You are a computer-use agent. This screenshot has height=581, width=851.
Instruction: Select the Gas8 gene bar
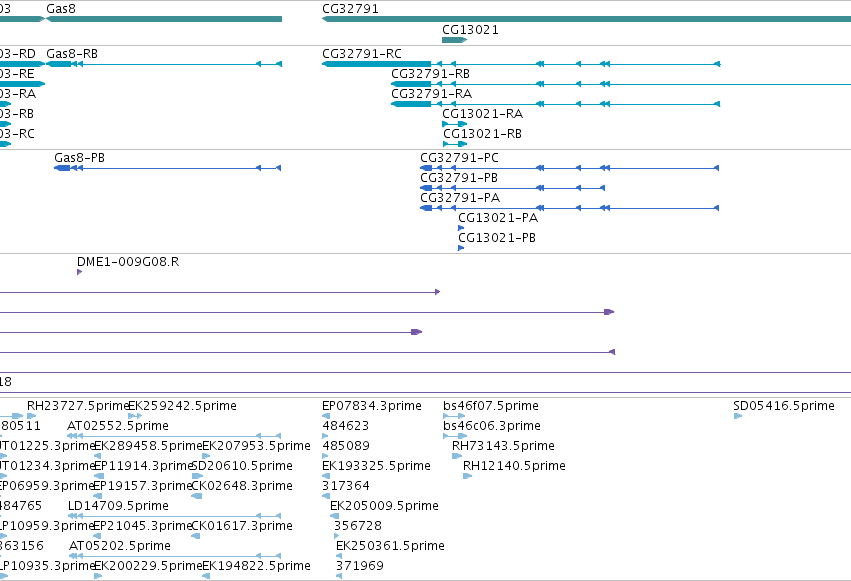pyautogui.click(x=164, y=19)
